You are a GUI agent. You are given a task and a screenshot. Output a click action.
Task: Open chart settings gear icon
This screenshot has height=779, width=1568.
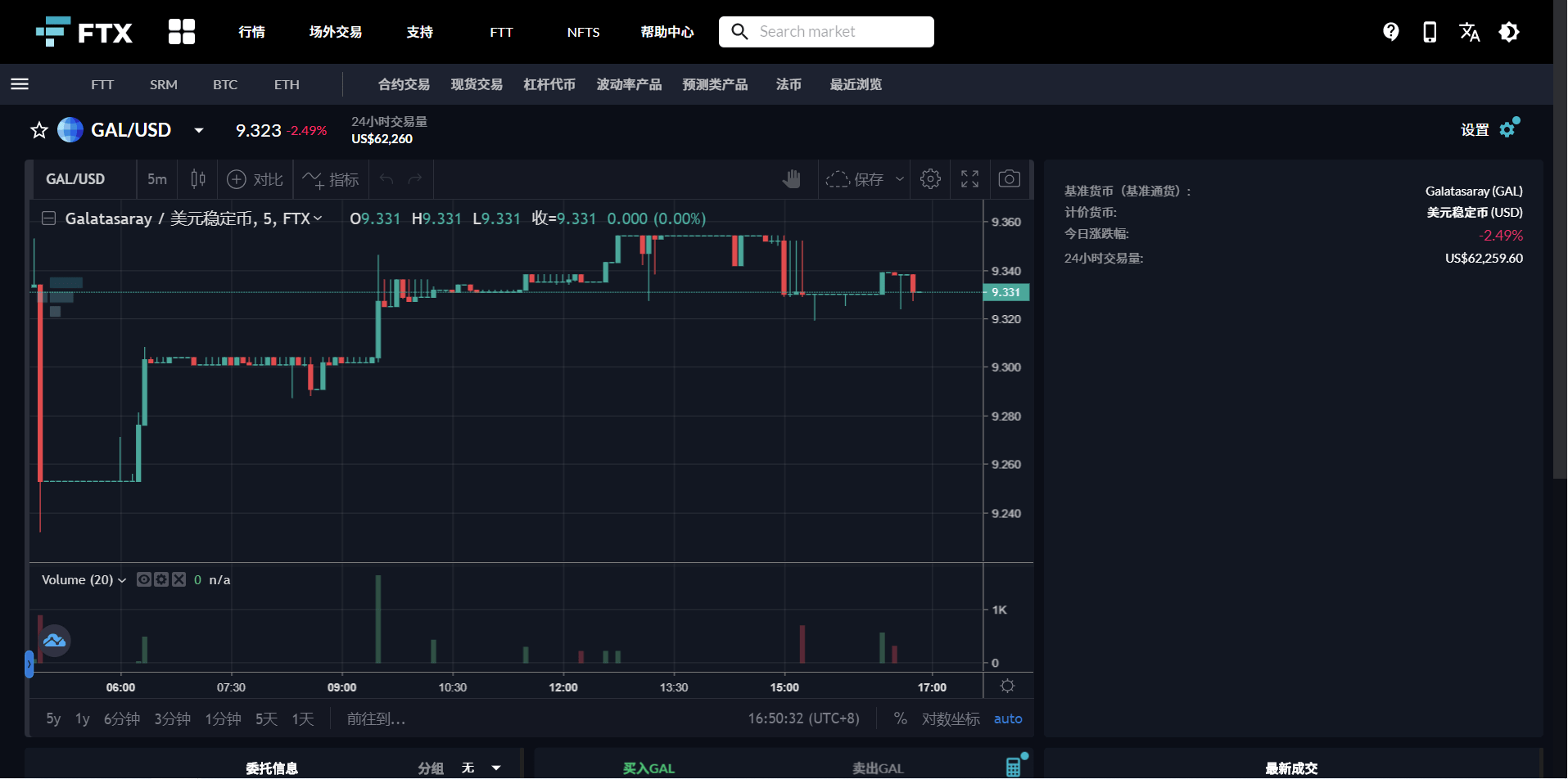pyautogui.click(x=930, y=179)
